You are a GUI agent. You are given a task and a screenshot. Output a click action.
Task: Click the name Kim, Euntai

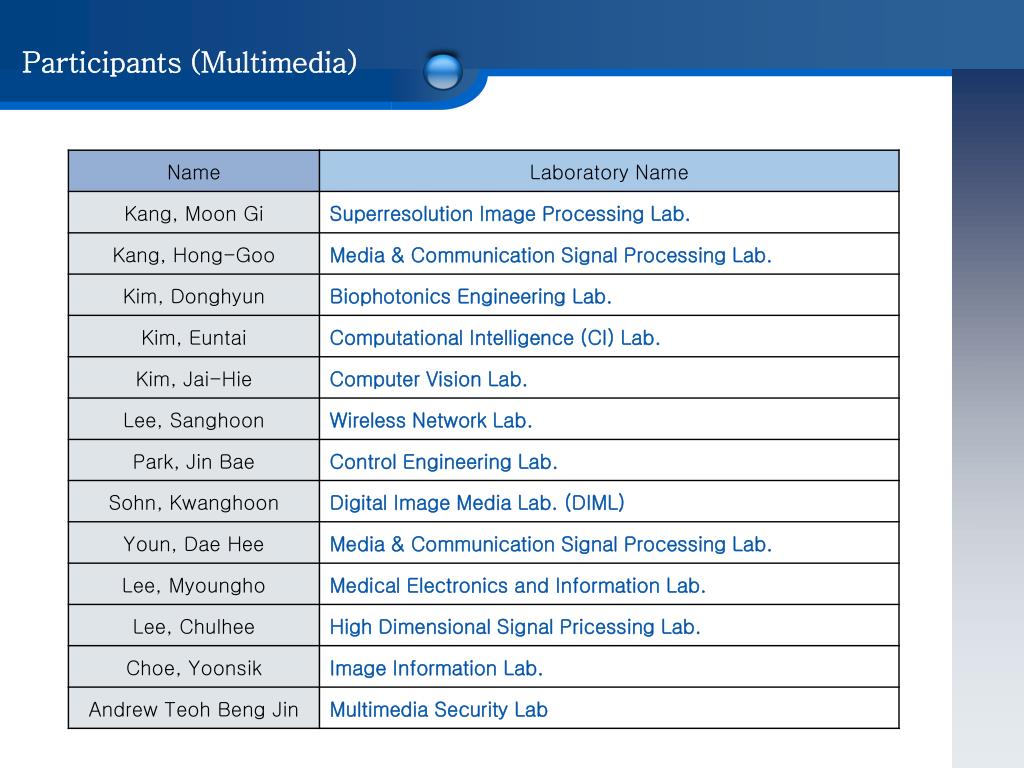point(194,338)
